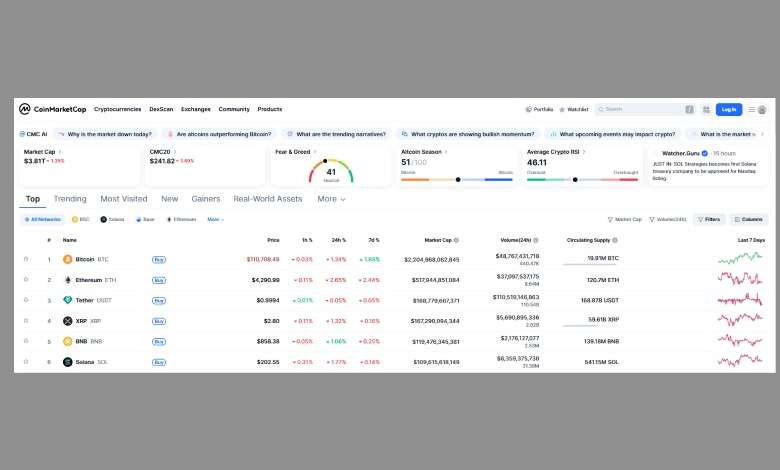Ask "Are altcoins outperforming Bitcoin?"
The image size is (780, 470).
point(219,134)
